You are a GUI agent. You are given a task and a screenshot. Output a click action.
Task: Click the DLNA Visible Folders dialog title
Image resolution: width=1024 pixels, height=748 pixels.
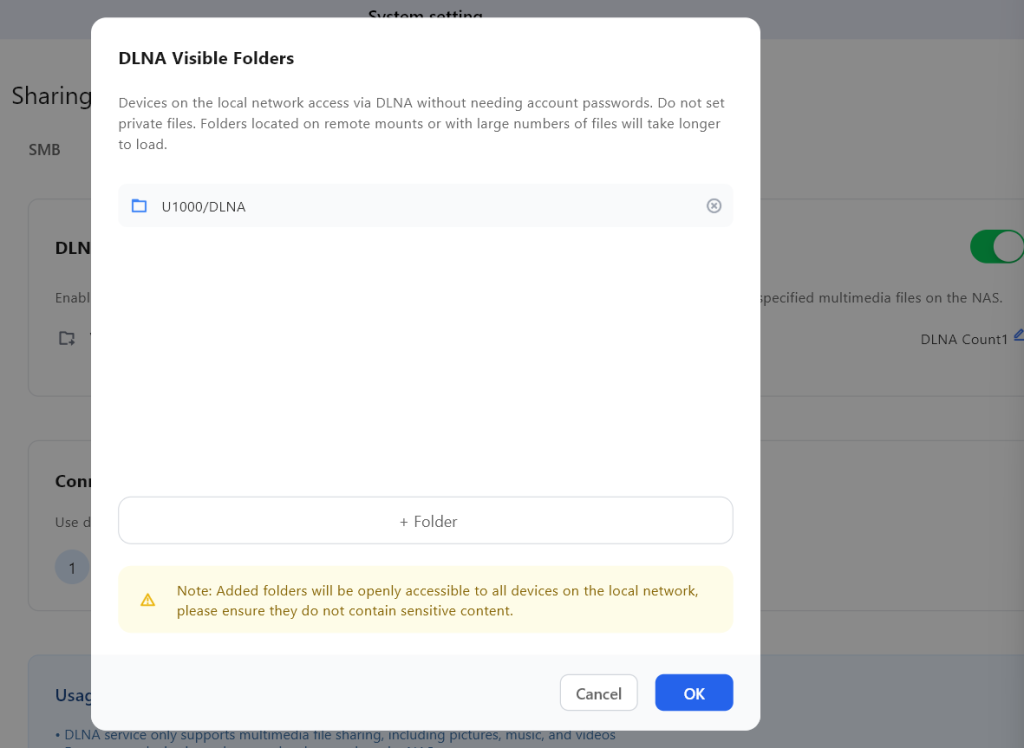[206, 58]
